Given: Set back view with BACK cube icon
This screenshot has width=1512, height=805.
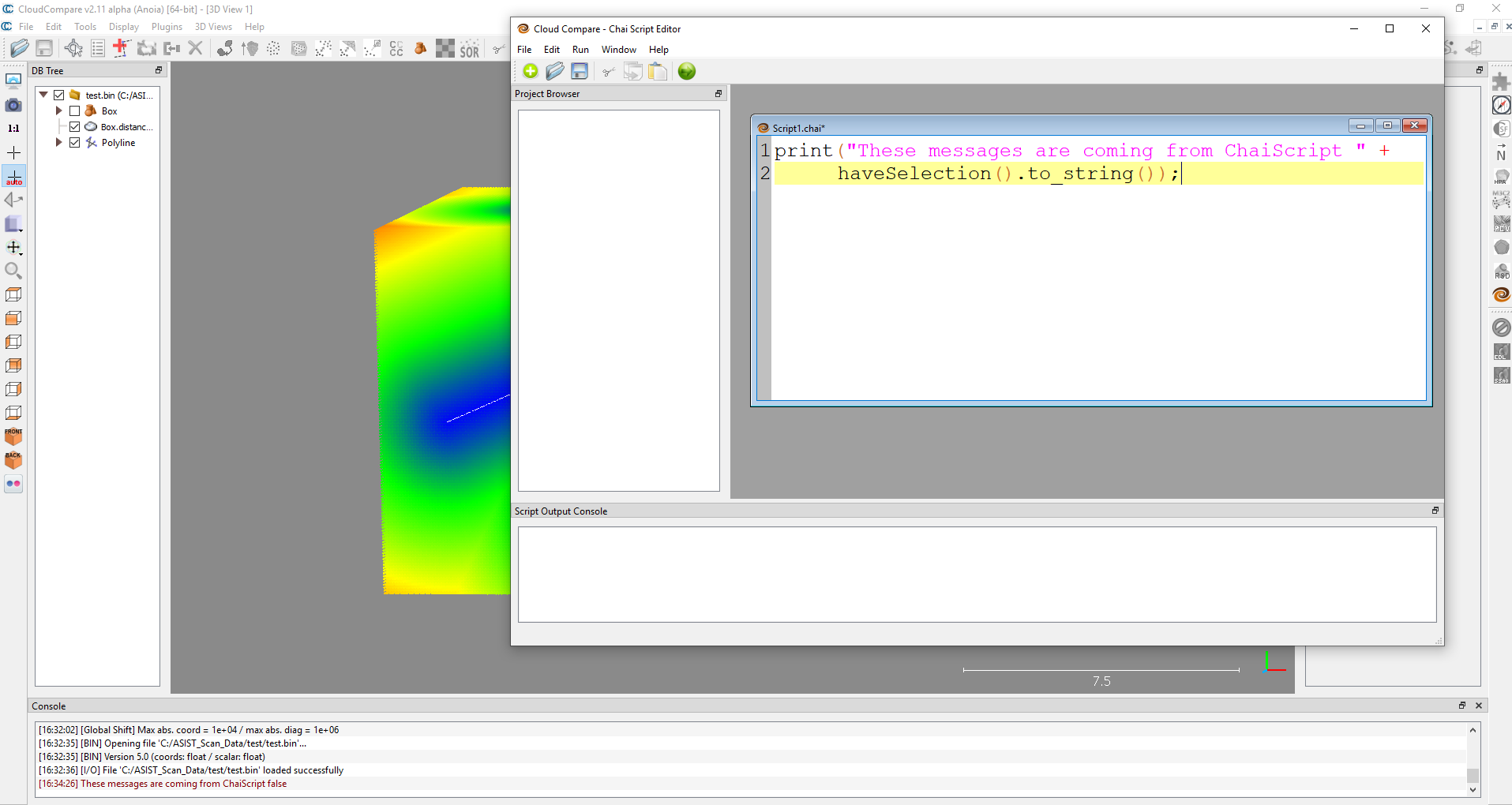Looking at the screenshot, I should coord(13,460).
